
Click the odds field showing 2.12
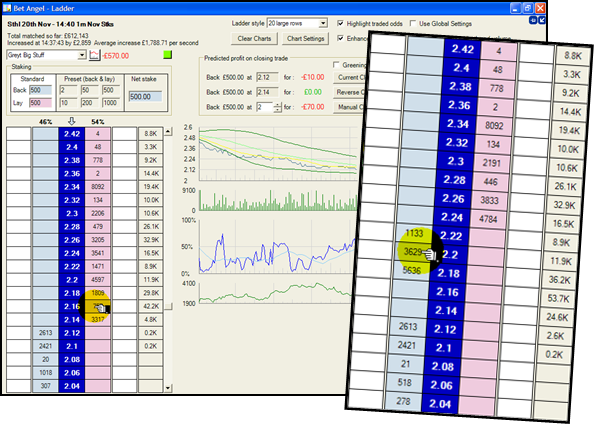point(267,77)
